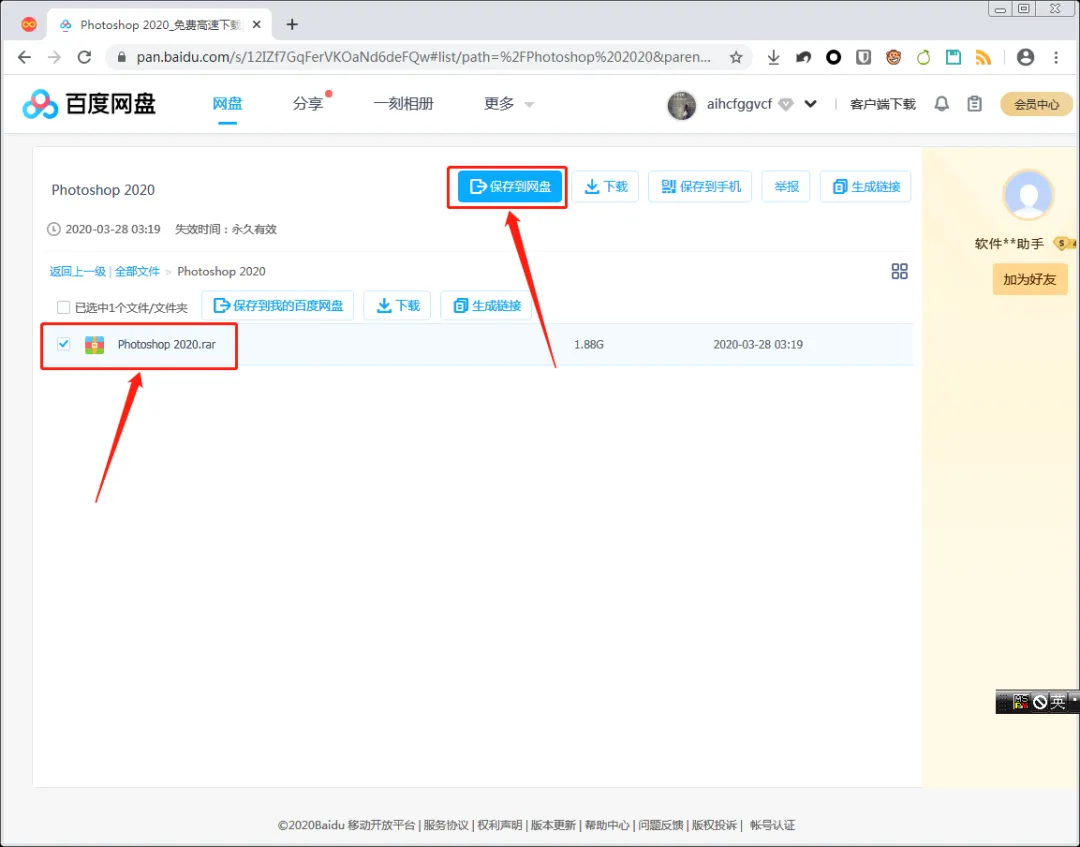Click the 服务协议 footer link
The height and width of the screenshot is (847, 1080).
(x=446, y=825)
